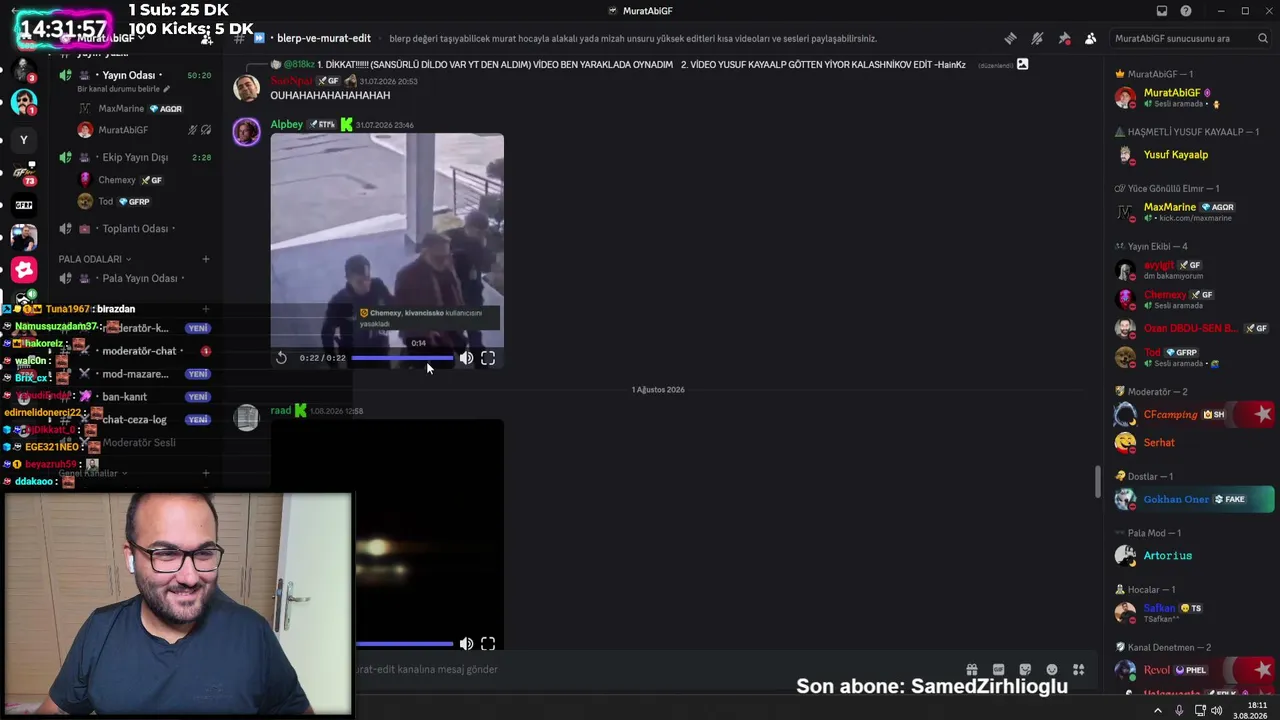
Task: Open the server with Y letter icon
Action: pos(24,140)
